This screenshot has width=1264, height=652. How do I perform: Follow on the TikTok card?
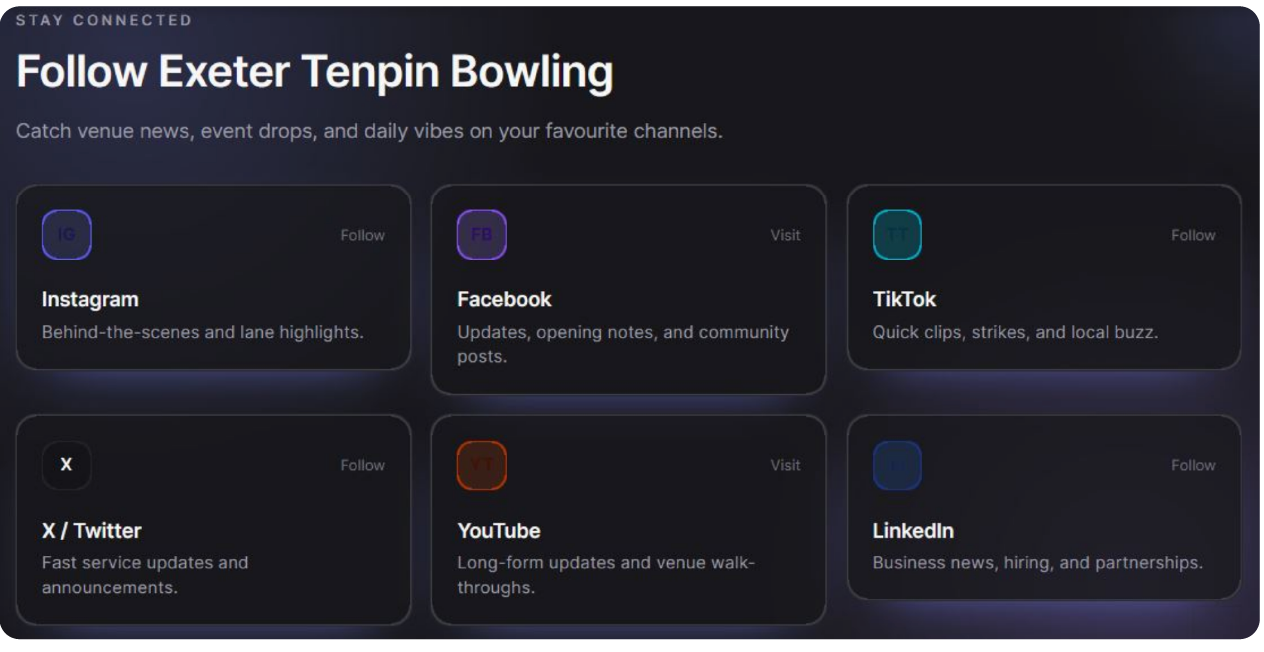(1193, 235)
